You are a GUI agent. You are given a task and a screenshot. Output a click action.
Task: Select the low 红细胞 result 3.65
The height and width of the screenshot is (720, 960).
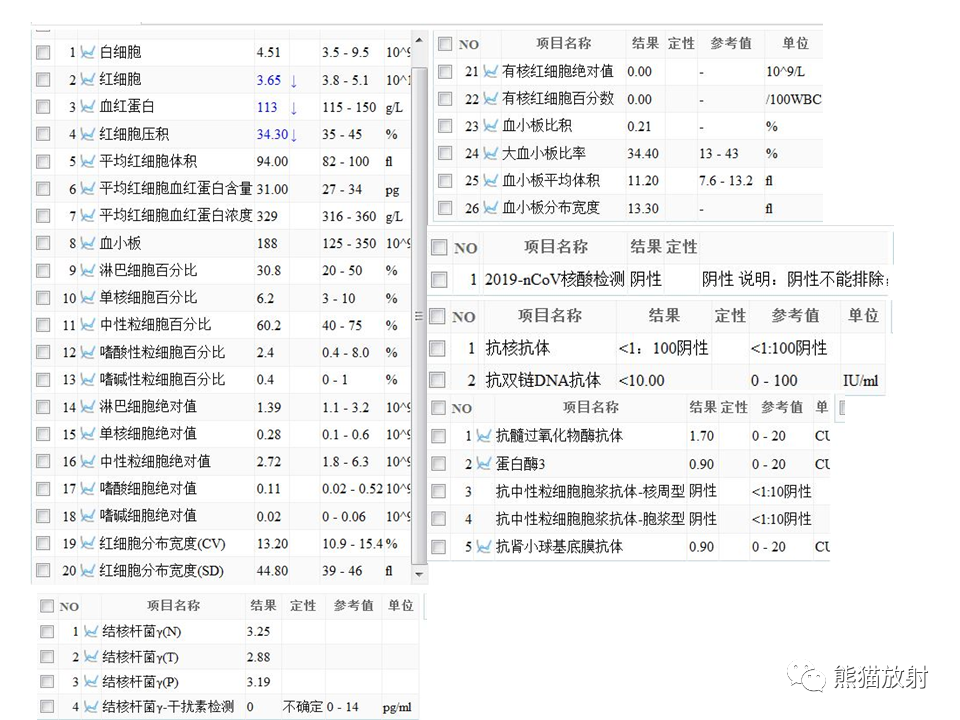pos(269,80)
